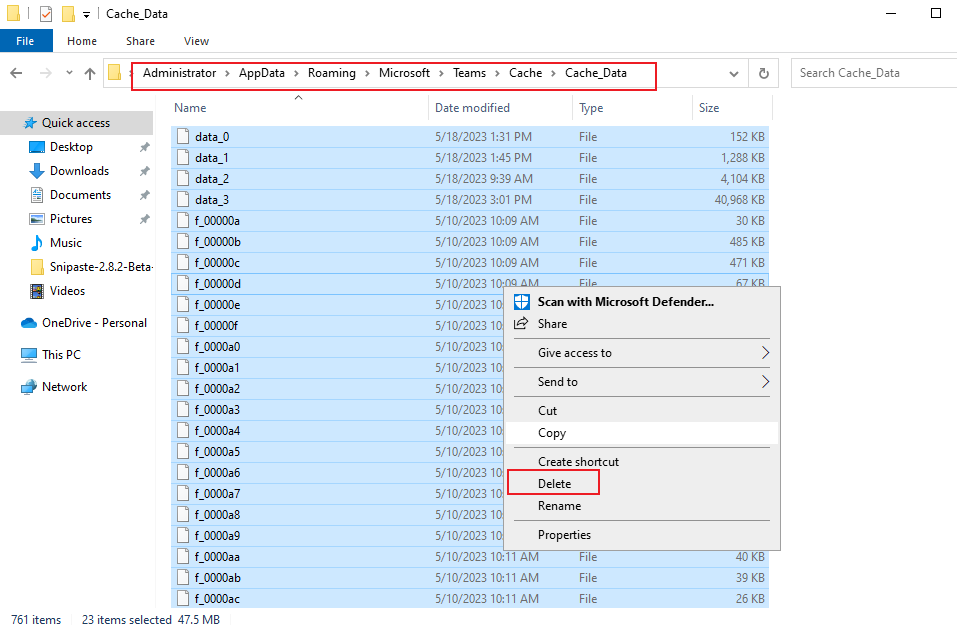The width and height of the screenshot is (957, 627).
Task: Click the 40,968 KB size cell
Action: [739, 200]
